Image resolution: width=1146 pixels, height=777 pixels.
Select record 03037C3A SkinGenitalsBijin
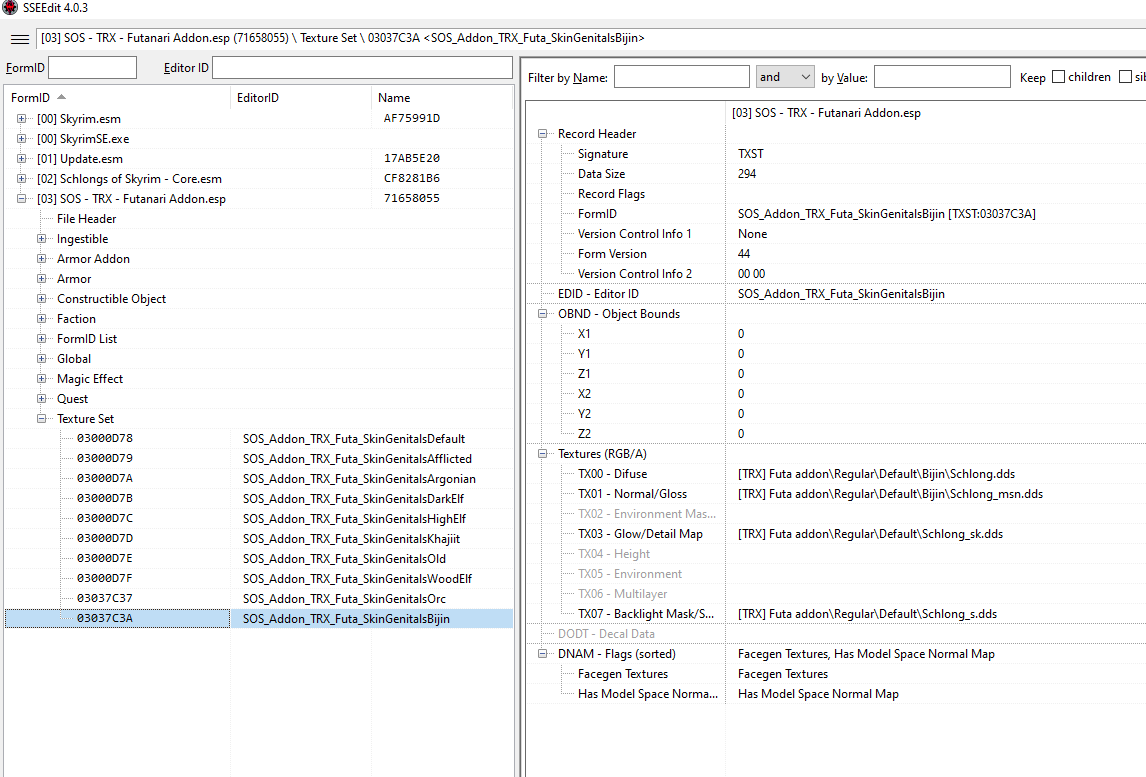point(259,618)
